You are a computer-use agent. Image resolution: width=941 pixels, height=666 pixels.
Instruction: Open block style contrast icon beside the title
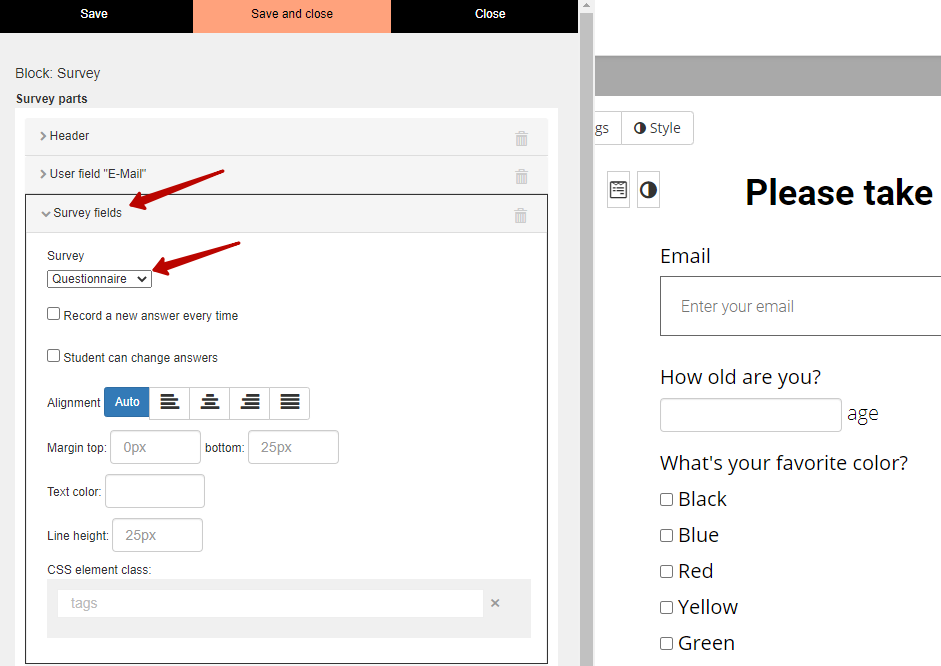648,190
